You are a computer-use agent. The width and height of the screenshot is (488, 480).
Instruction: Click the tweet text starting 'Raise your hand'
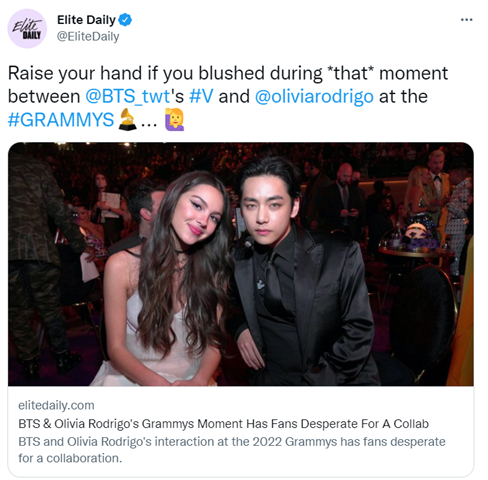[x=228, y=97]
